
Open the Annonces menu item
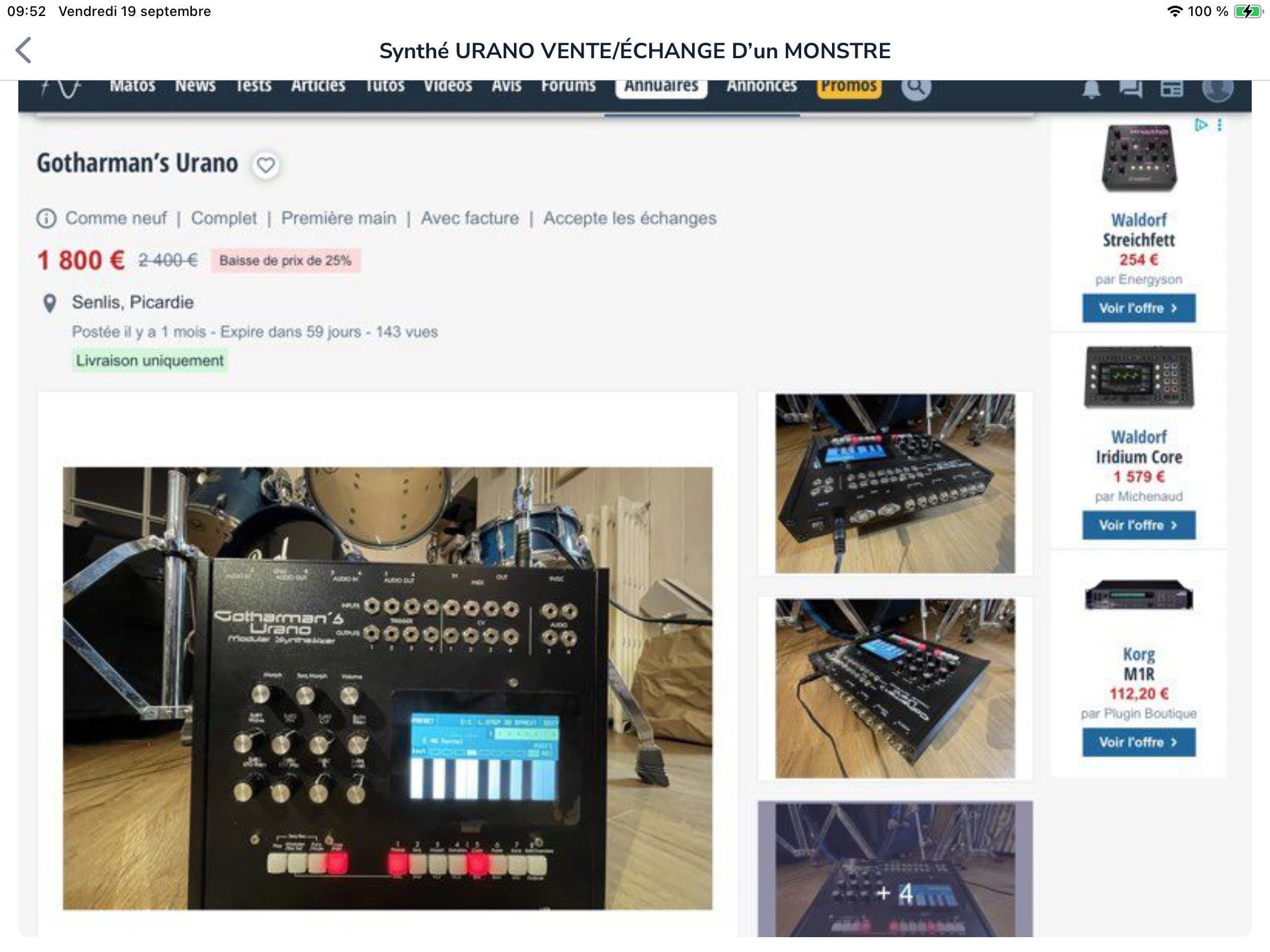[762, 86]
